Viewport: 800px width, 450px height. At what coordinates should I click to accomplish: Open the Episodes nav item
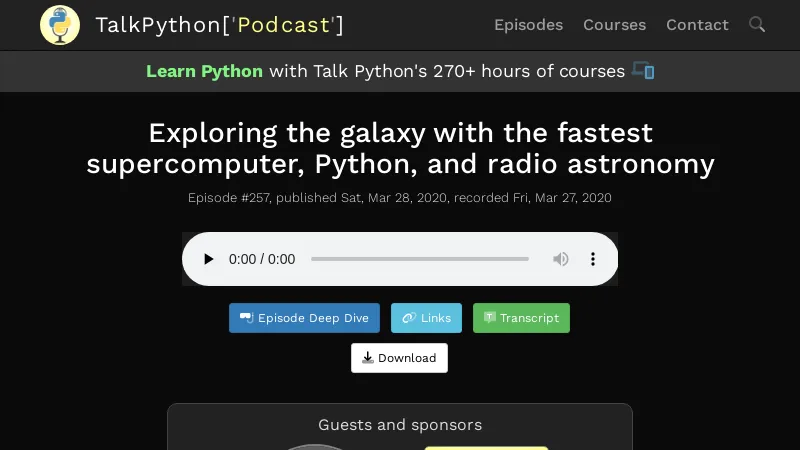[x=529, y=25]
